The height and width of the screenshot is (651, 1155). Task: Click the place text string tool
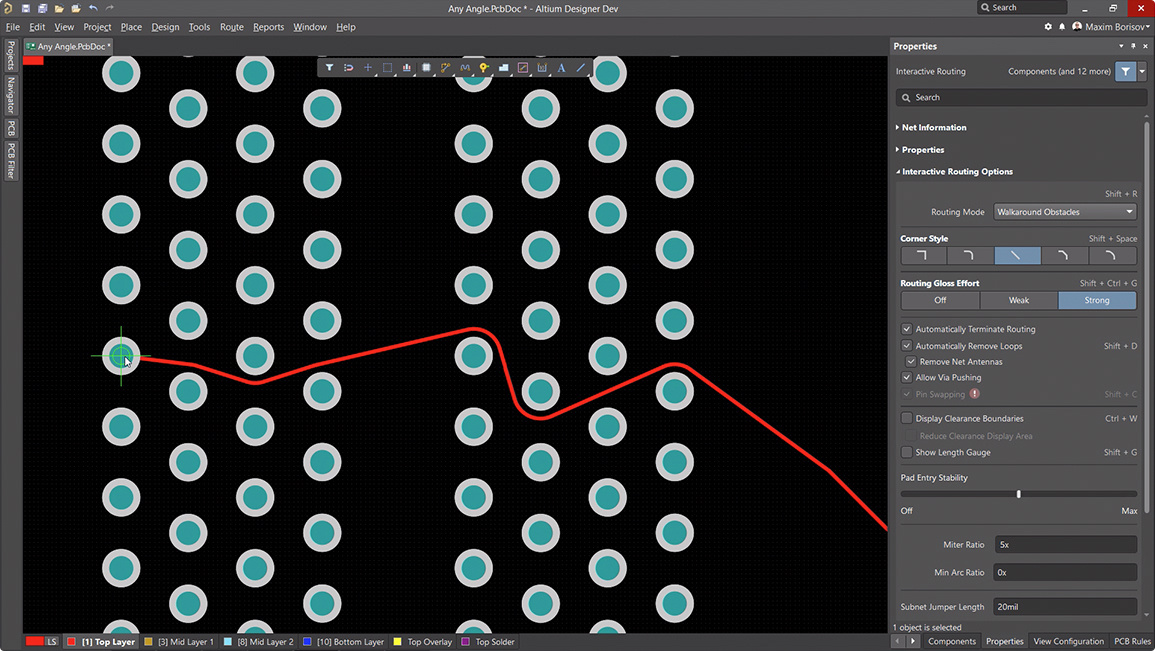click(561, 68)
